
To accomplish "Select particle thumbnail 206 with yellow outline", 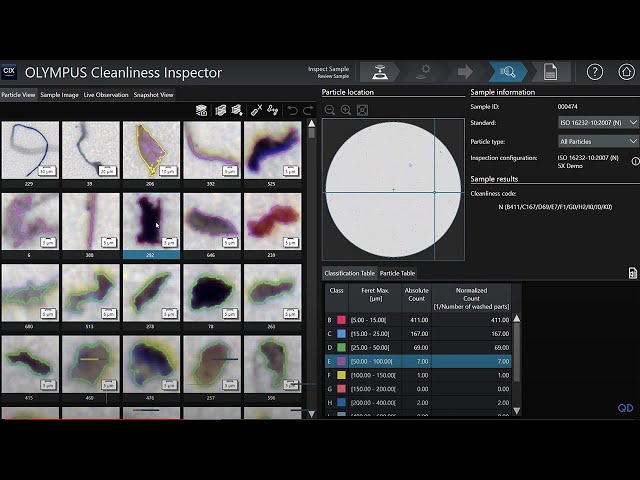I will click(x=151, y=150).
